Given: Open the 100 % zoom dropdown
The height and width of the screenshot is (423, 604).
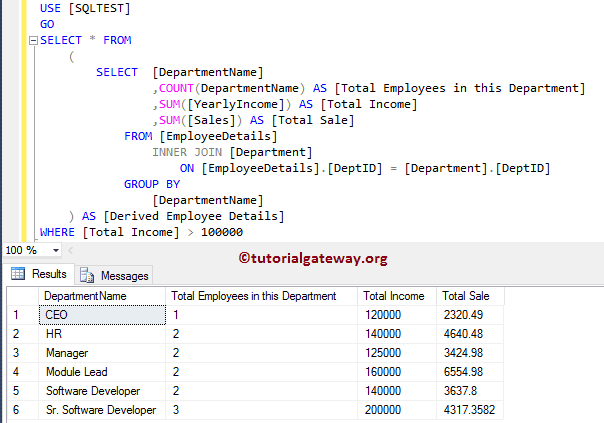Looking at the screenshot, I should 56,250.
